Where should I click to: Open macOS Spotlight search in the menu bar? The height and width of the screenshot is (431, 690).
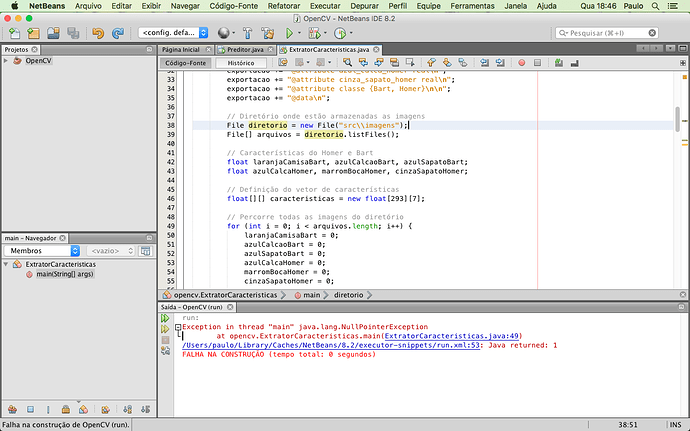(x=655, y=6)
